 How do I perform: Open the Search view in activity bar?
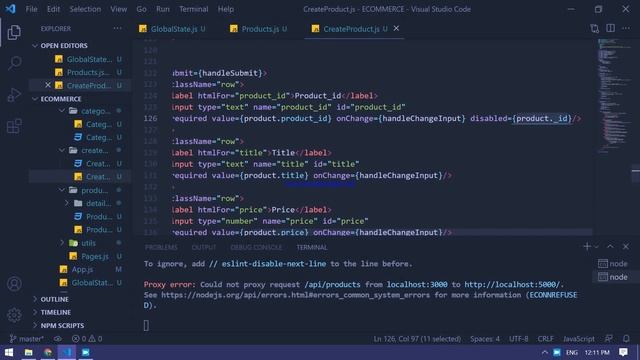[14, 63]
